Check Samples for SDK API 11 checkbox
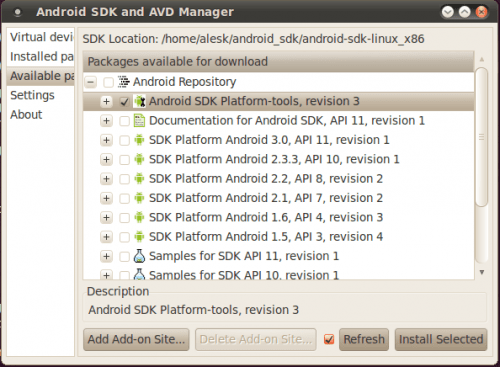Image resolution: width=500 pixels, height=367 pixels. [124, 256]
